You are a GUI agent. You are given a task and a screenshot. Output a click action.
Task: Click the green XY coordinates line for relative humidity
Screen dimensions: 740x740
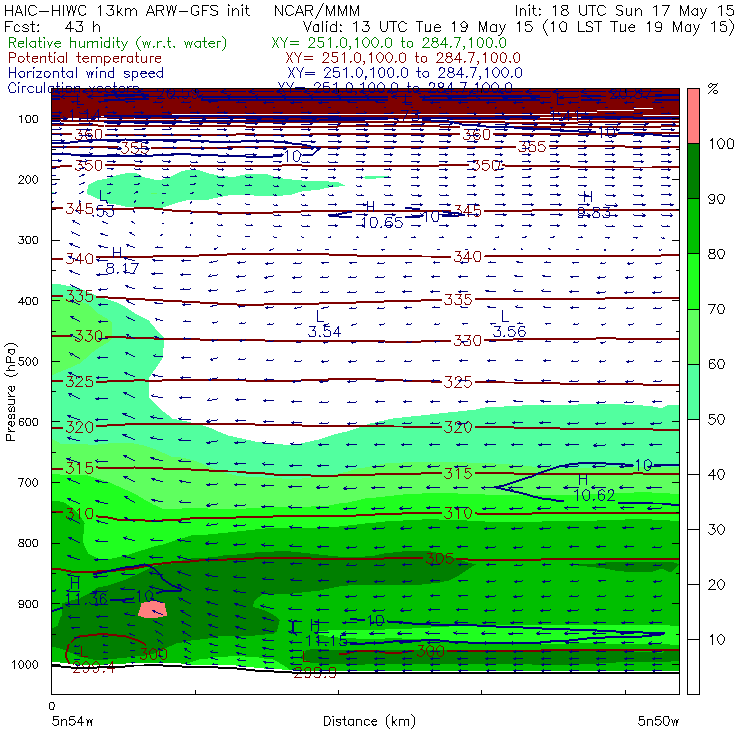[389, 43]
